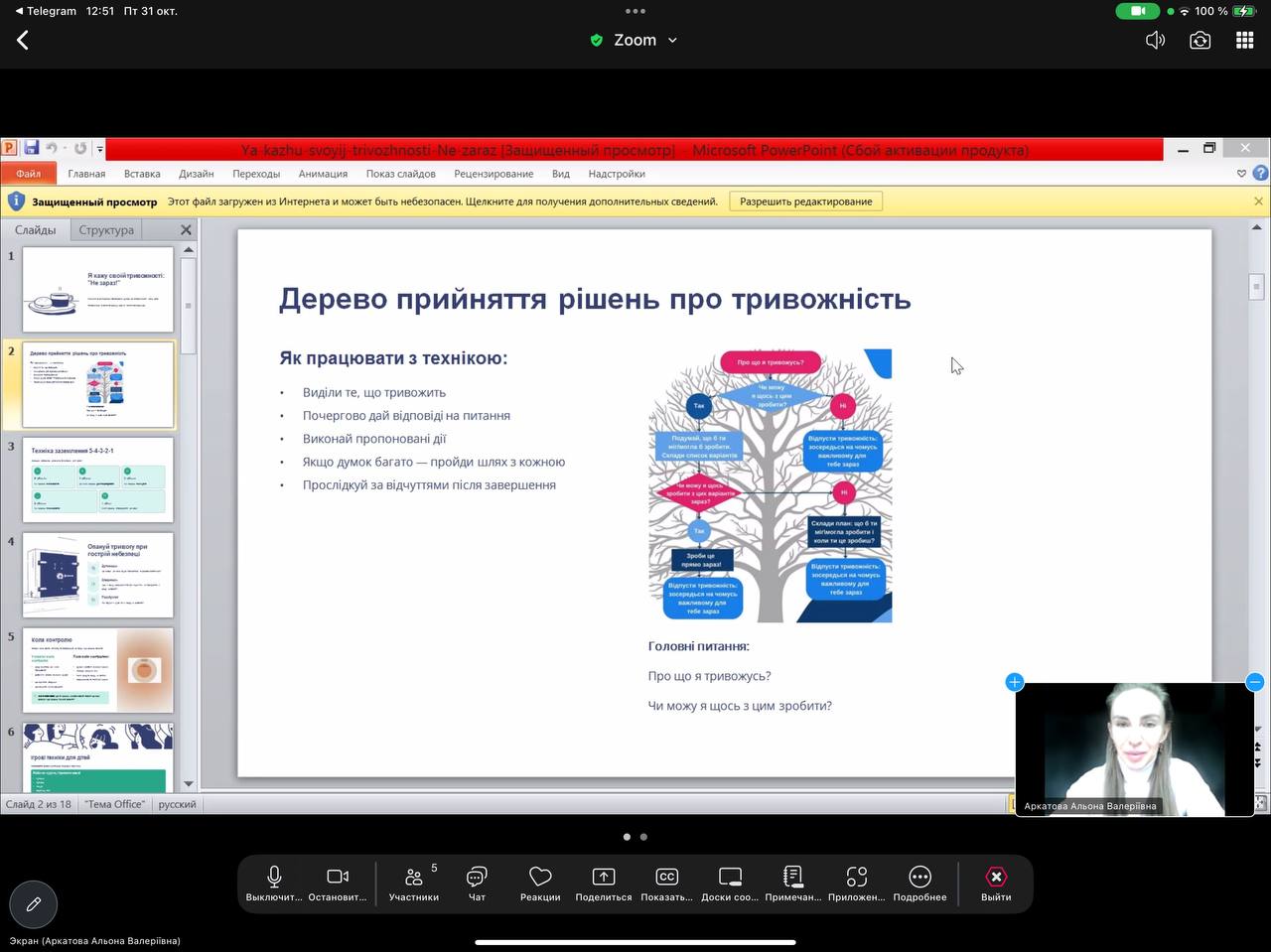1271x952 pixels.
Task: Stop video using camera button
Action: tap(338, 878)
